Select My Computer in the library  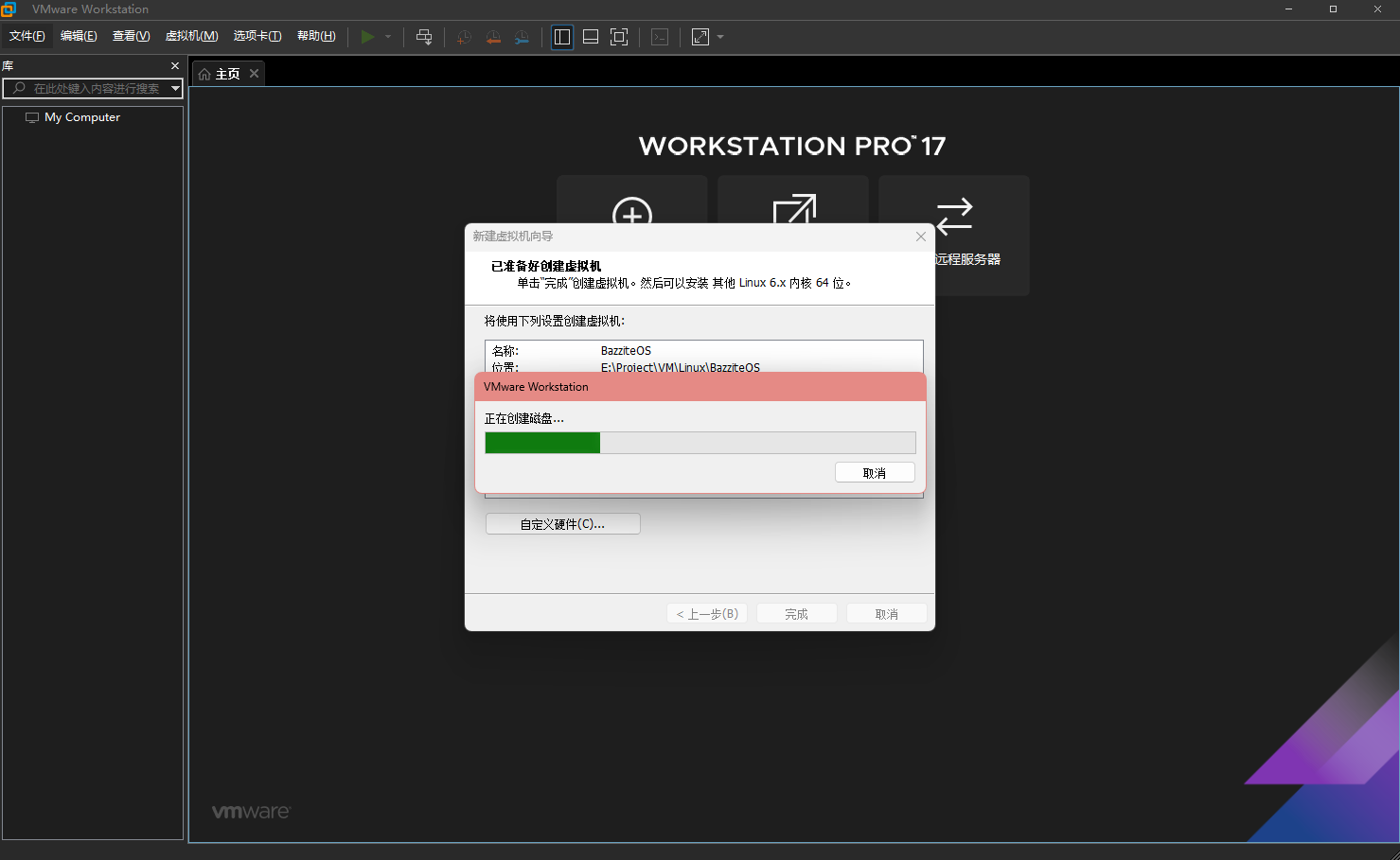[81, 116]
